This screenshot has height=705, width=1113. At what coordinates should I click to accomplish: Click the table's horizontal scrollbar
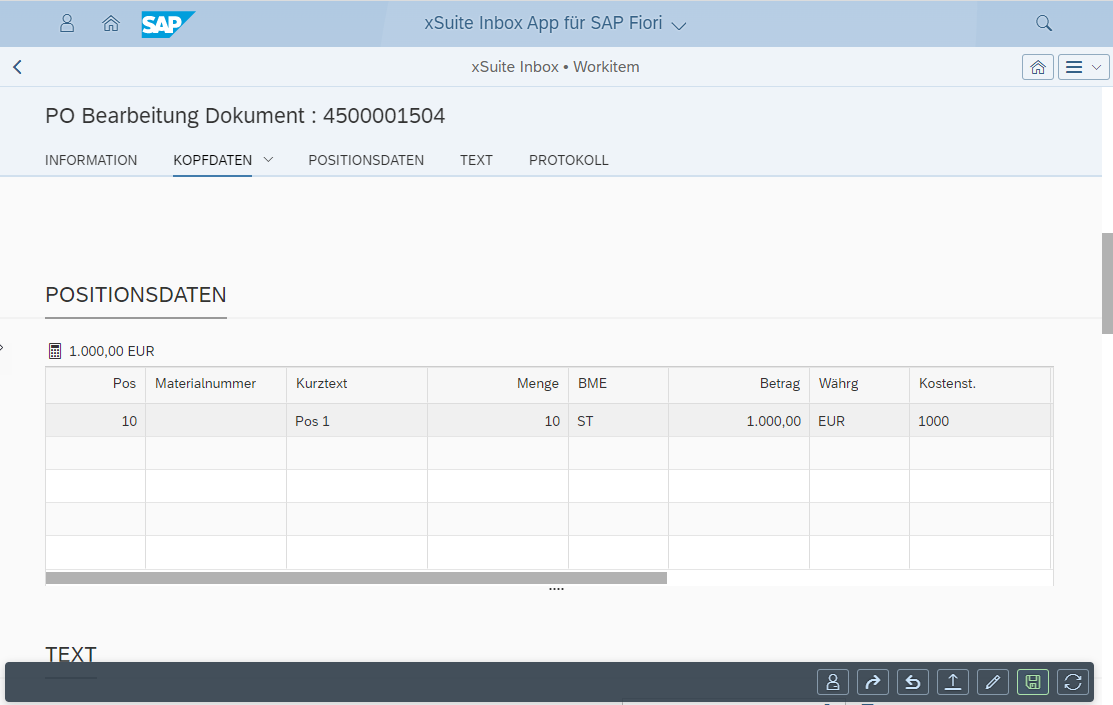pyautogui.click(x=356, y=578)
